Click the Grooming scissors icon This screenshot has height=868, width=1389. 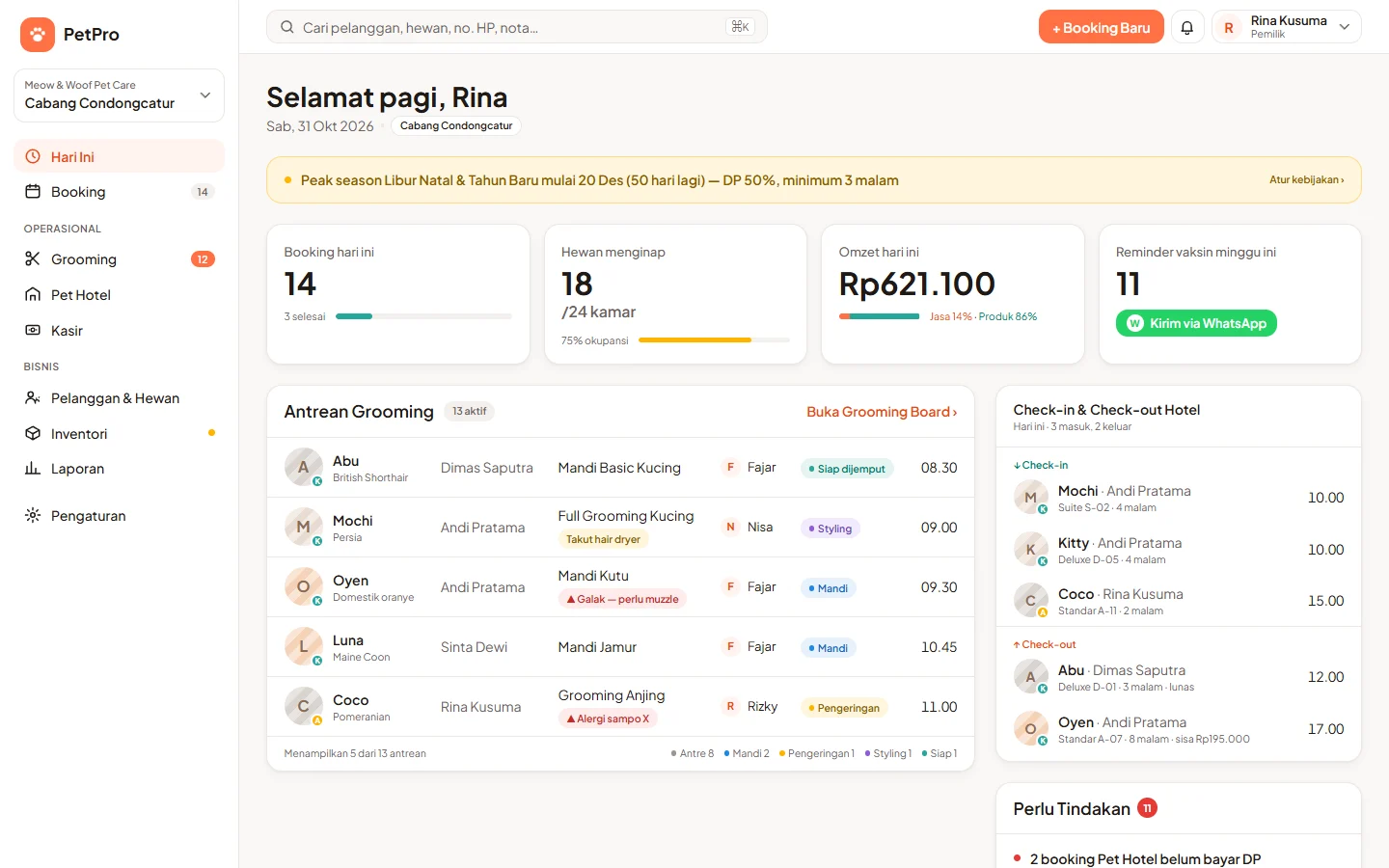tap(33, 258)
